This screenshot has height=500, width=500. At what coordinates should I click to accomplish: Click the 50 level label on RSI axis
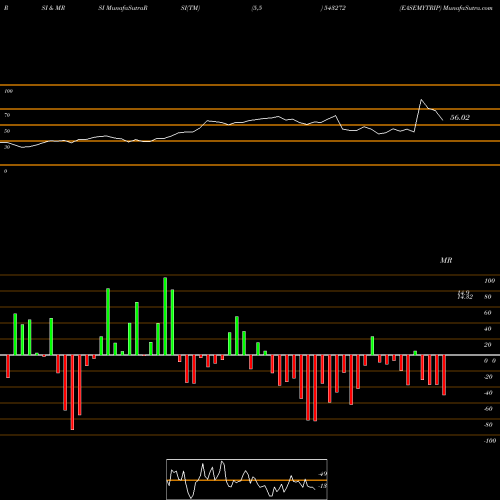[7, 131]
